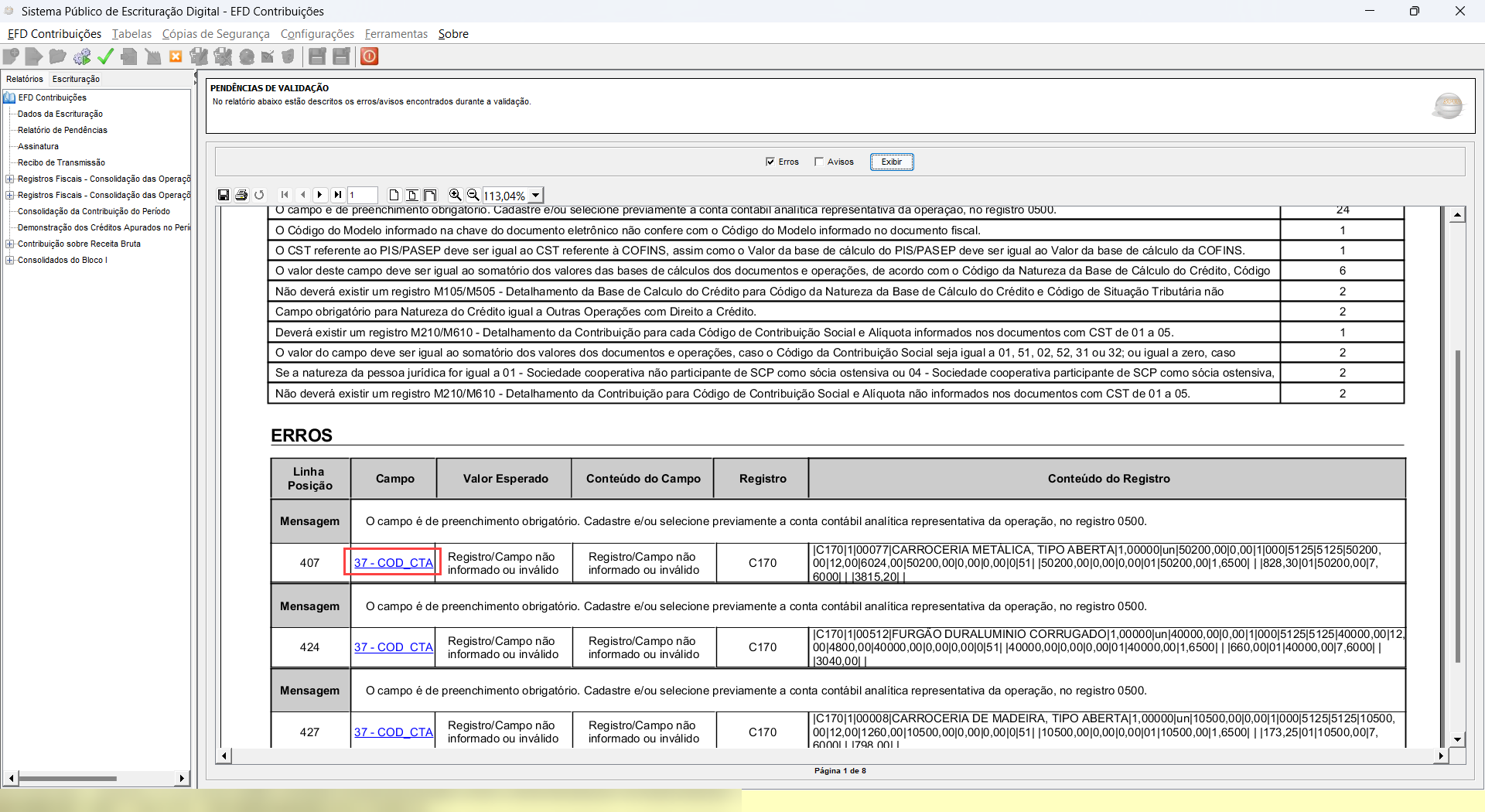The width and height of the screenshot is (1485, 812).
Task: Print the validation report
Action: 241,195
